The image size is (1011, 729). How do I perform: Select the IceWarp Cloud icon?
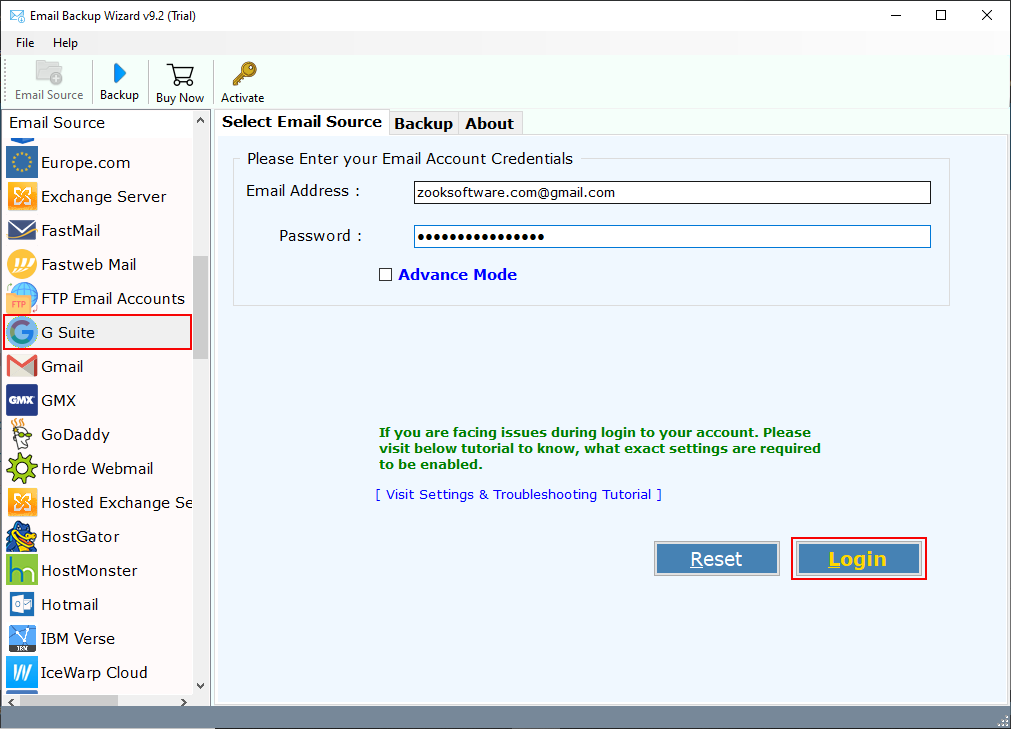coord(22,672)
